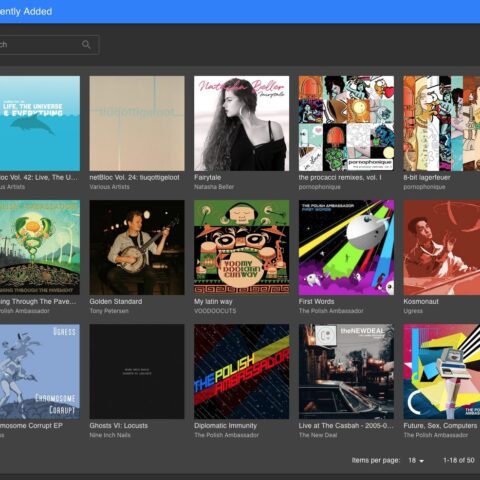Open the Fairytale album cover
Screen dimensions: 480x480
click(x=242, y=123)
